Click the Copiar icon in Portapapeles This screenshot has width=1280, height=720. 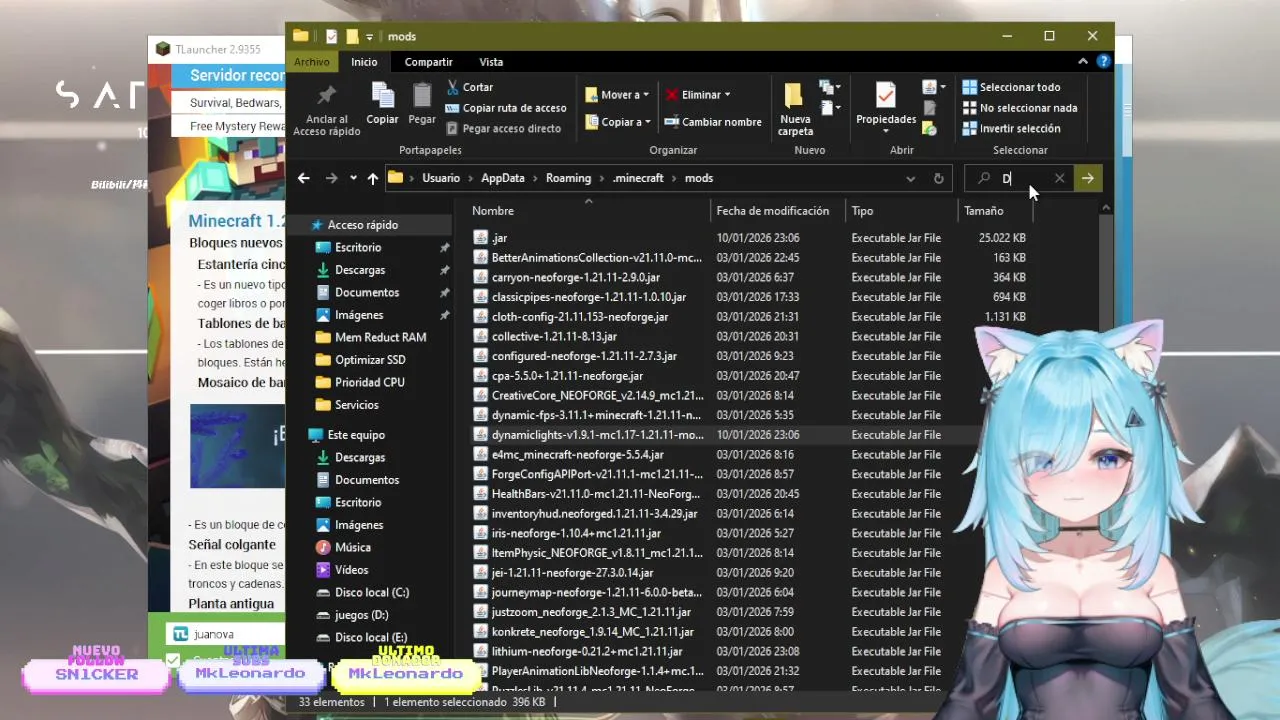point(382,96)
